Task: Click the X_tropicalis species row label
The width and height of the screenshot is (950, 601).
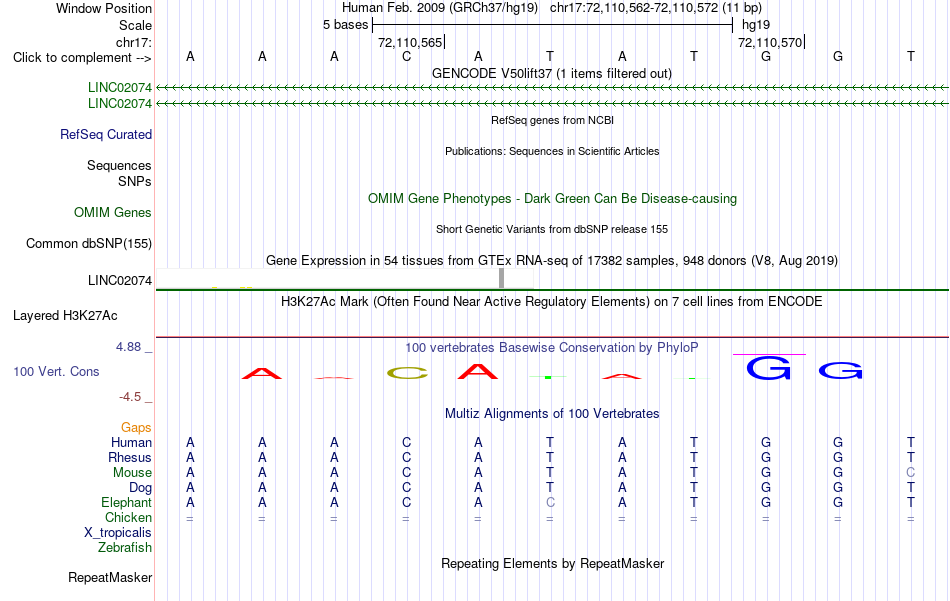Action: [118, 533]
